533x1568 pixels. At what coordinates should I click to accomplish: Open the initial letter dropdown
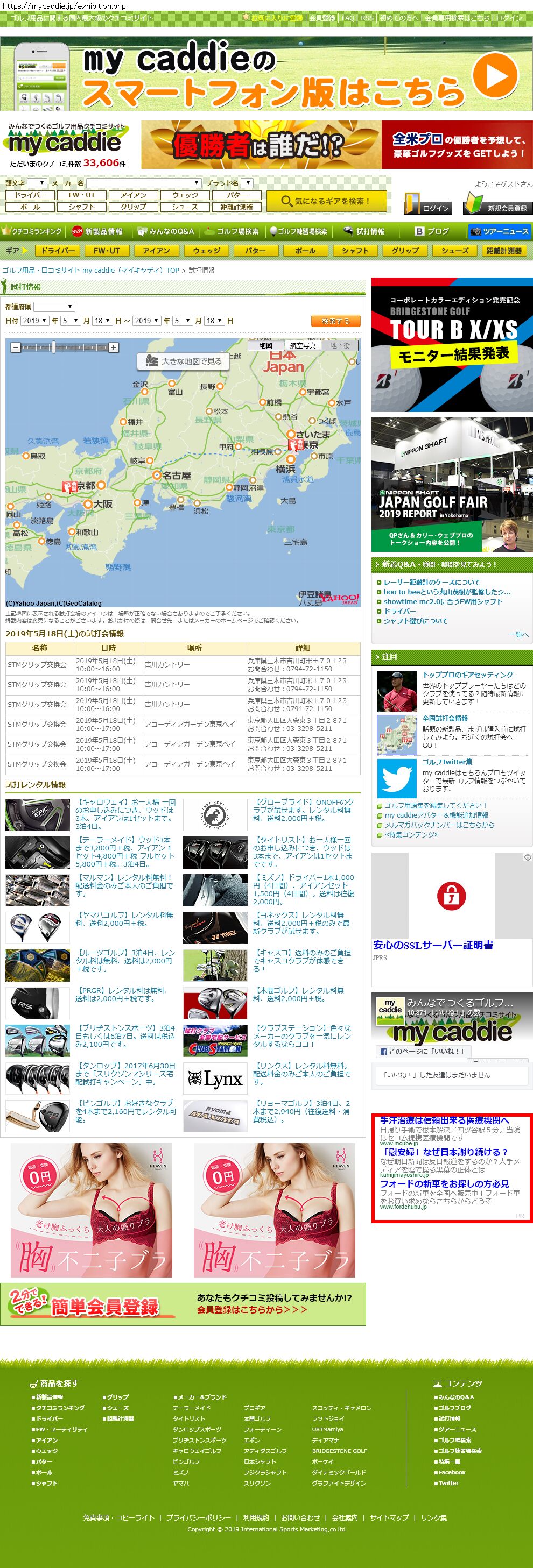(37, 182)
